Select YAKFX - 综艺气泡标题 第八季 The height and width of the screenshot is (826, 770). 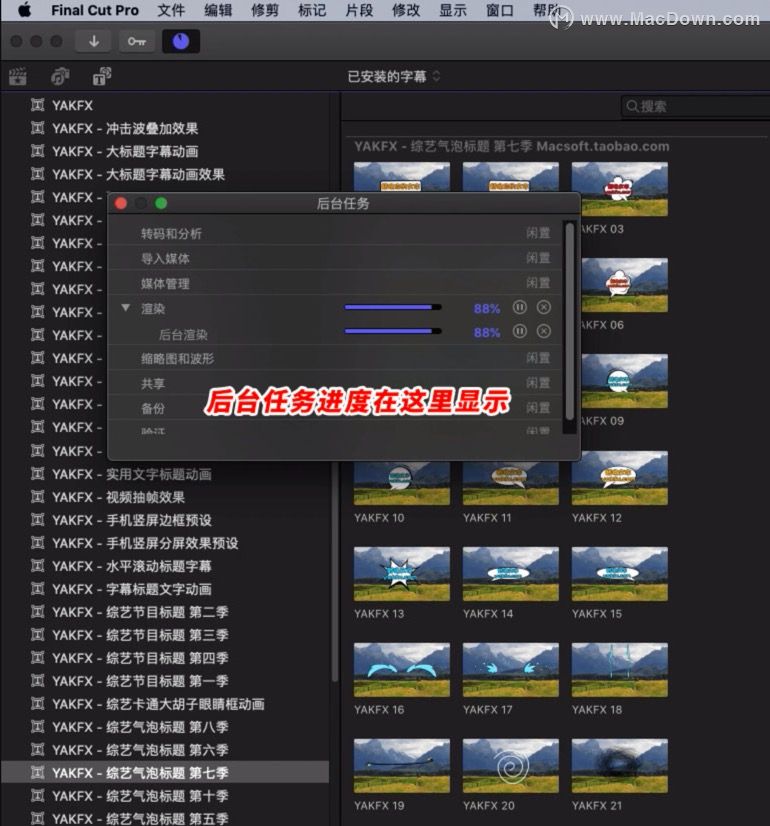[x=165, y=727]
